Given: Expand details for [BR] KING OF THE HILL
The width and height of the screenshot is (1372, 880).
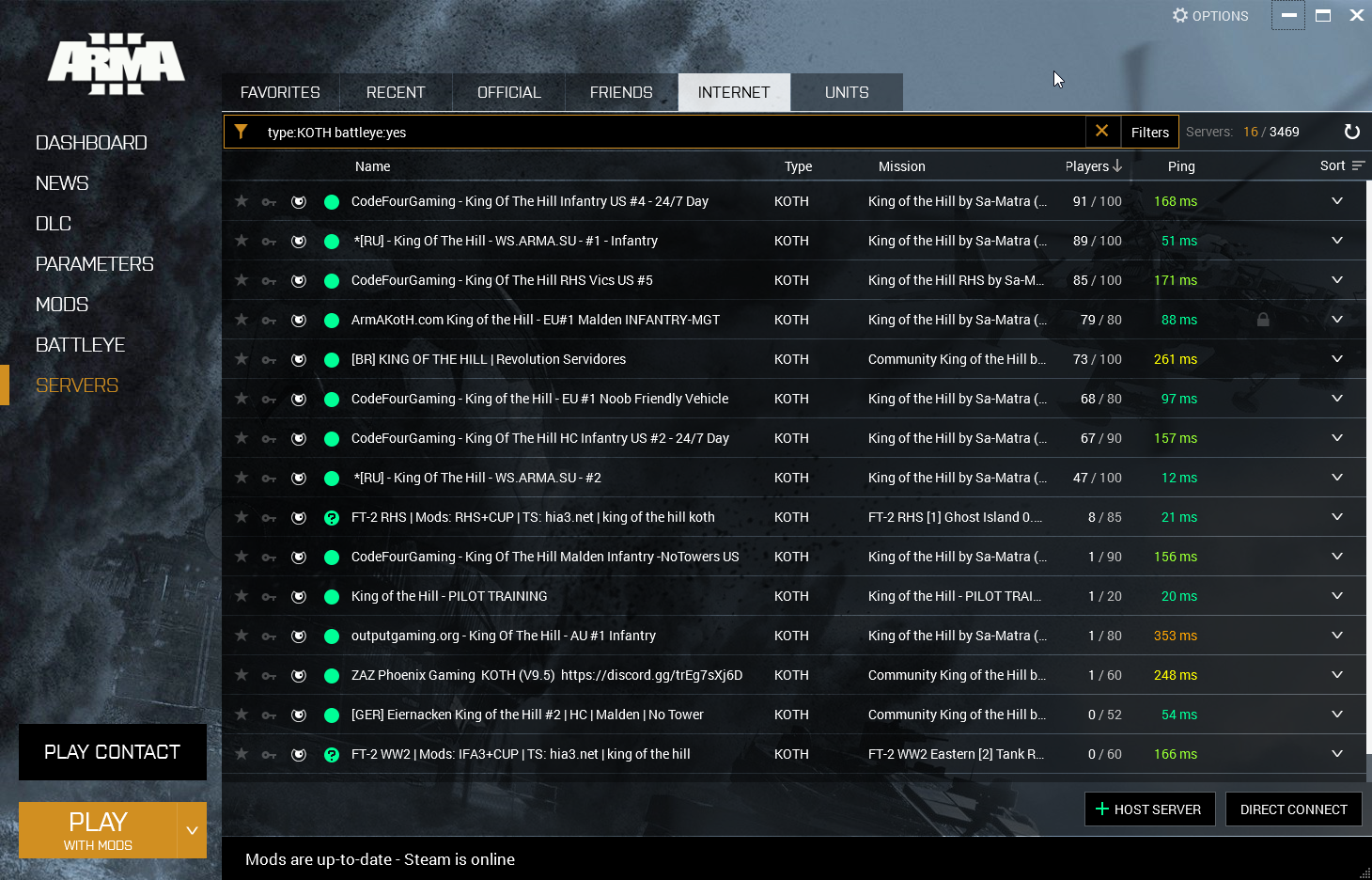Looking at the screenshot, I should click(1337, 359).
